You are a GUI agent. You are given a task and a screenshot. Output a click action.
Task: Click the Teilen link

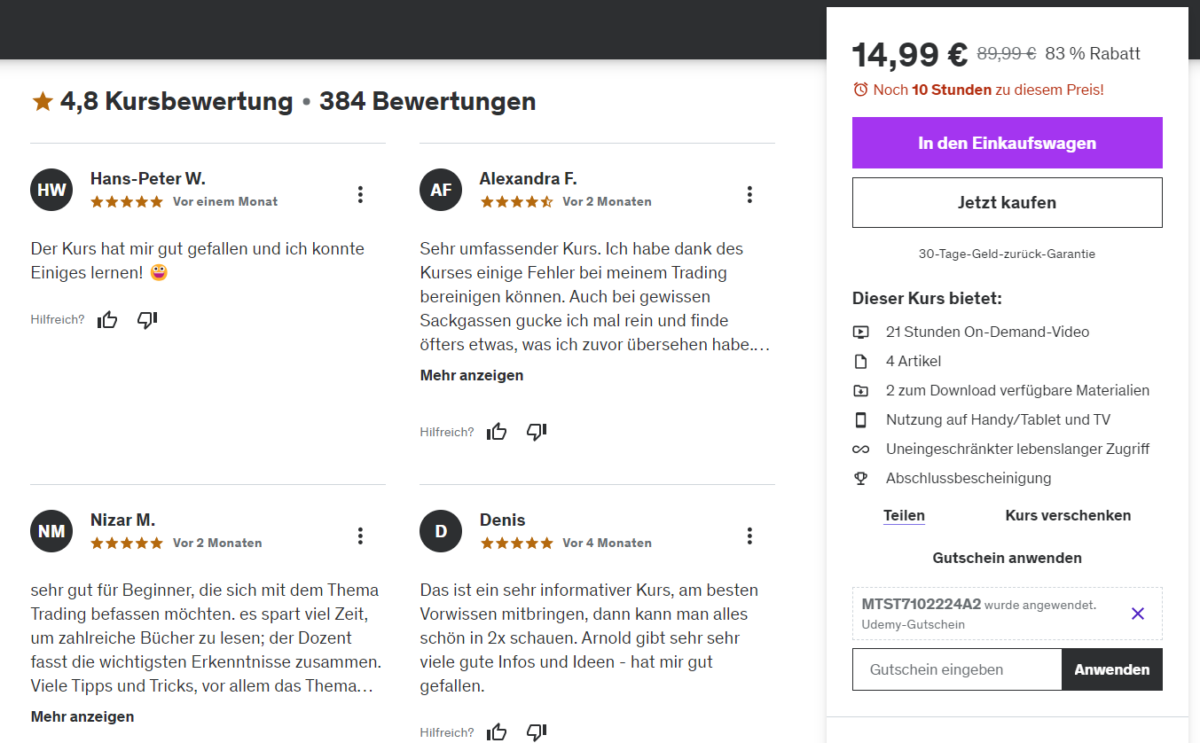pos(903,515)
